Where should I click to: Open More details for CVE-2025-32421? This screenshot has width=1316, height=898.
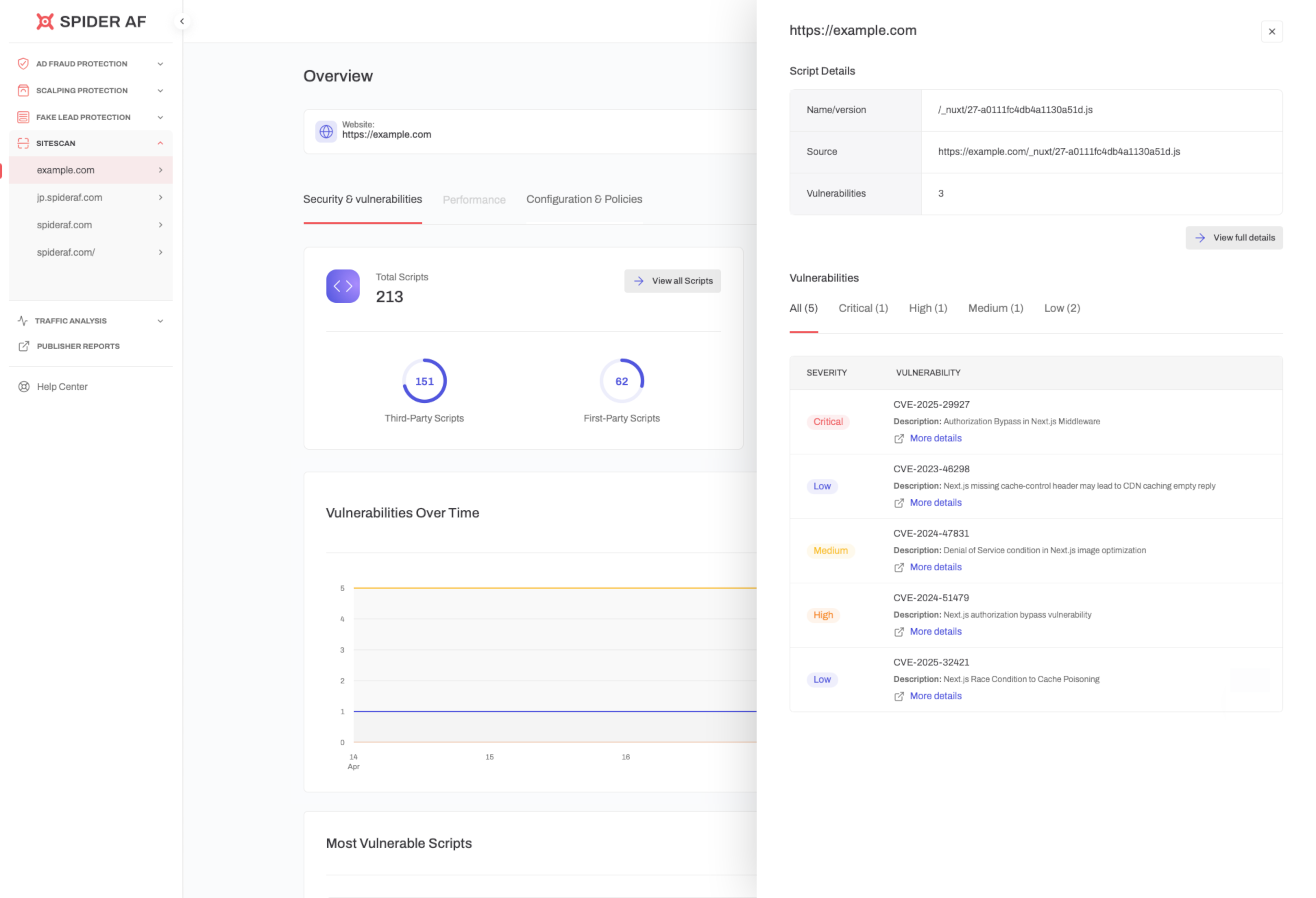[936, 696]
